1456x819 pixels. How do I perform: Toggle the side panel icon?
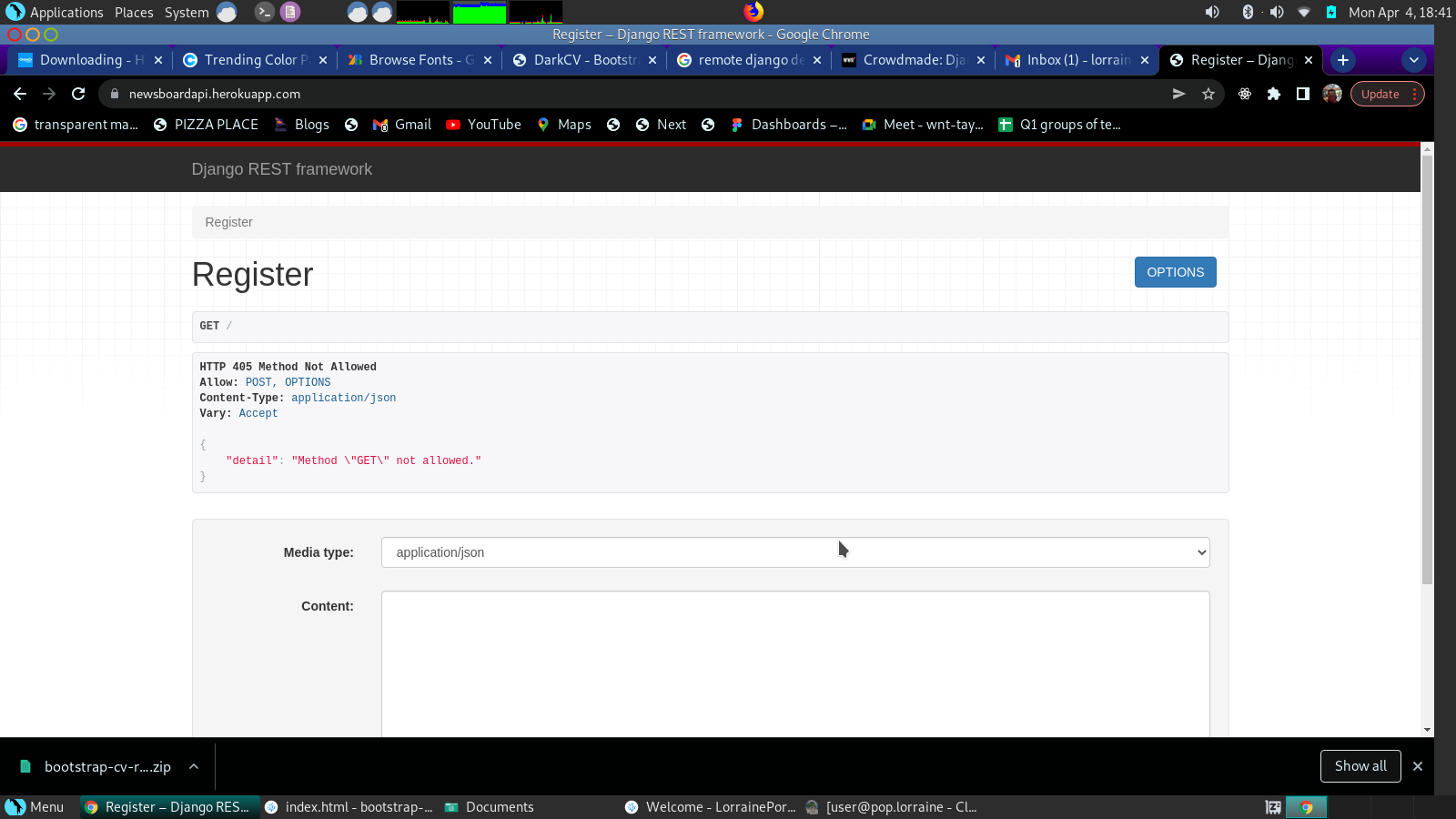pyautogui.click(x=1303, y=94)
